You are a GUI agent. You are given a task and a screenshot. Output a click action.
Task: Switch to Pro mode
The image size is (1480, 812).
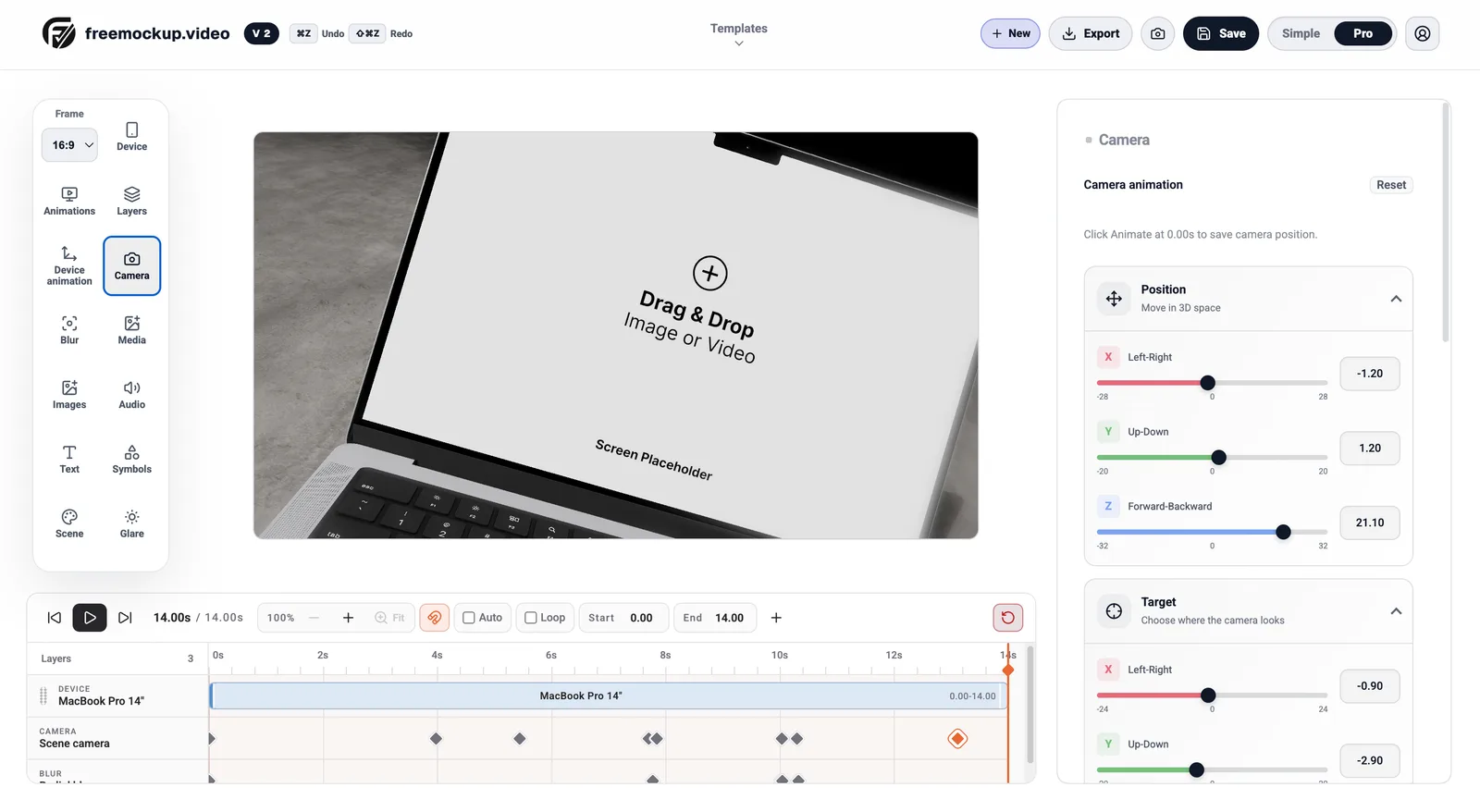1363,33
